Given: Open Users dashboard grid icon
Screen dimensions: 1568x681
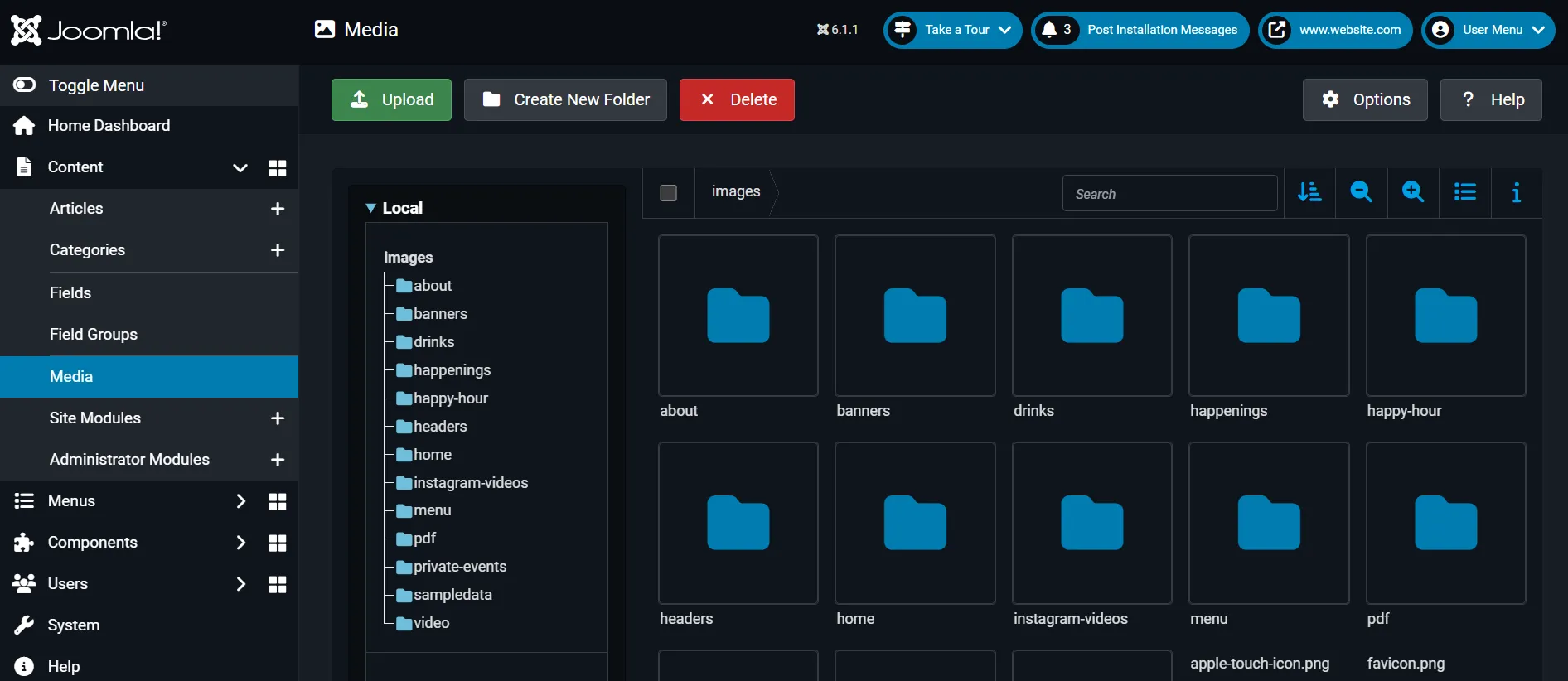Looking at the screenshot, I should (278, 584).
